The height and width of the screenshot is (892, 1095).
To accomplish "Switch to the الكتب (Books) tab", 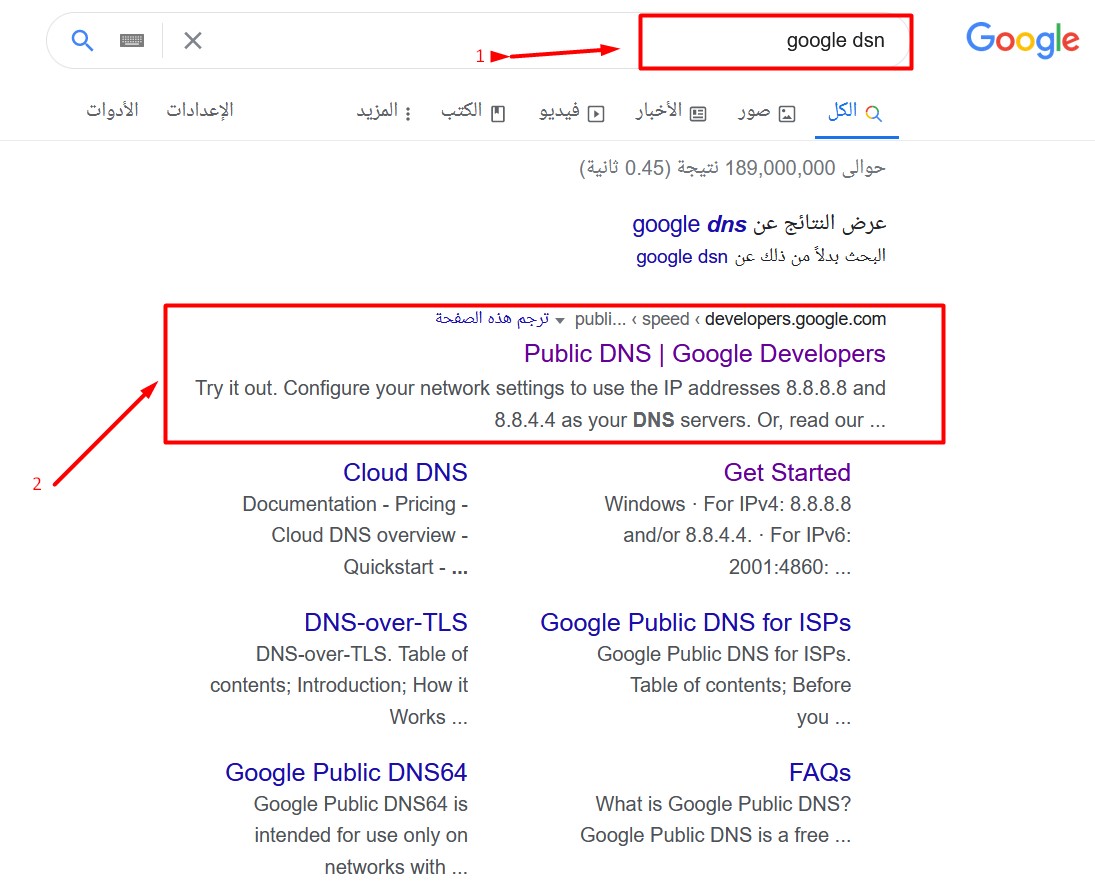I will pos(473,112).
